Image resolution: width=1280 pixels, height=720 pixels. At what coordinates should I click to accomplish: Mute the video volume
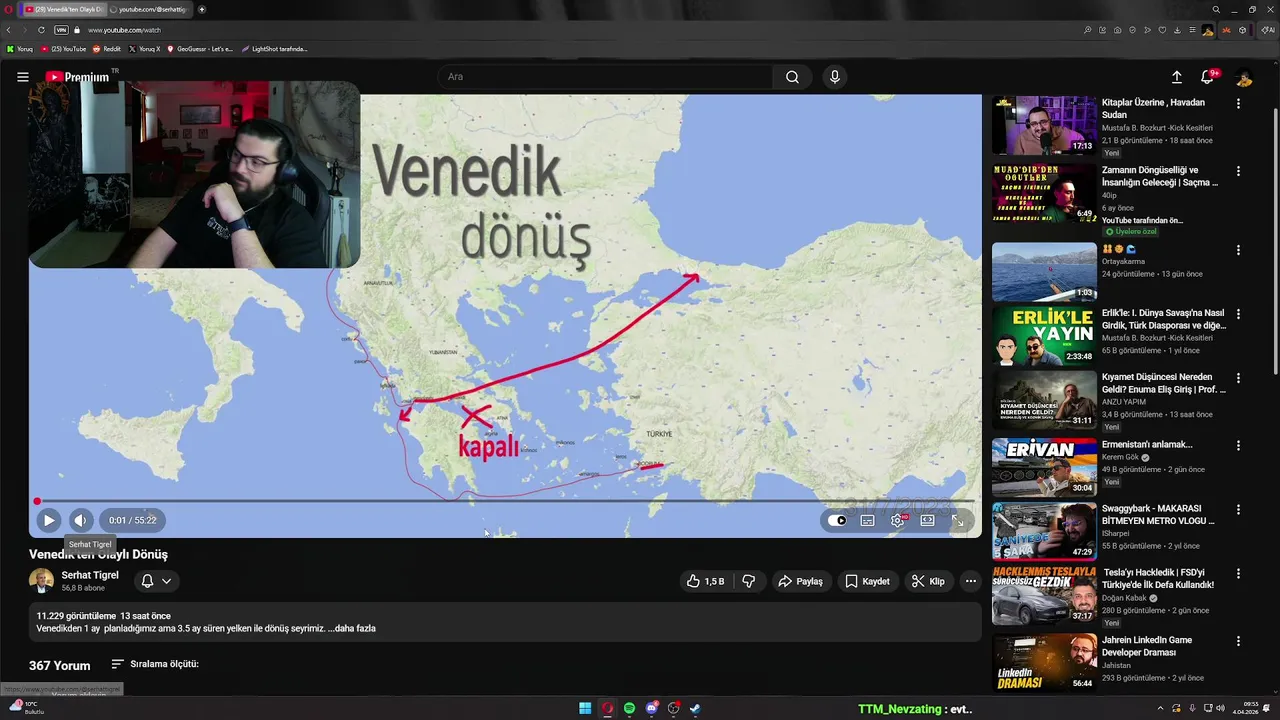coord(81,520)
